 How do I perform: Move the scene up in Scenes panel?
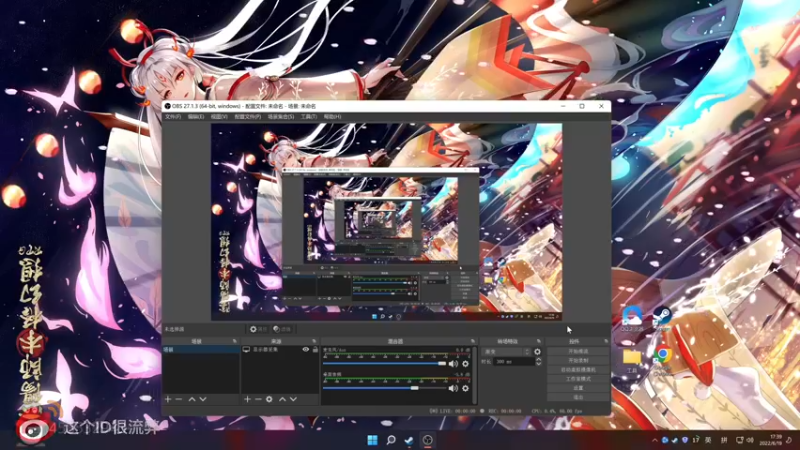tap(192, 399)
